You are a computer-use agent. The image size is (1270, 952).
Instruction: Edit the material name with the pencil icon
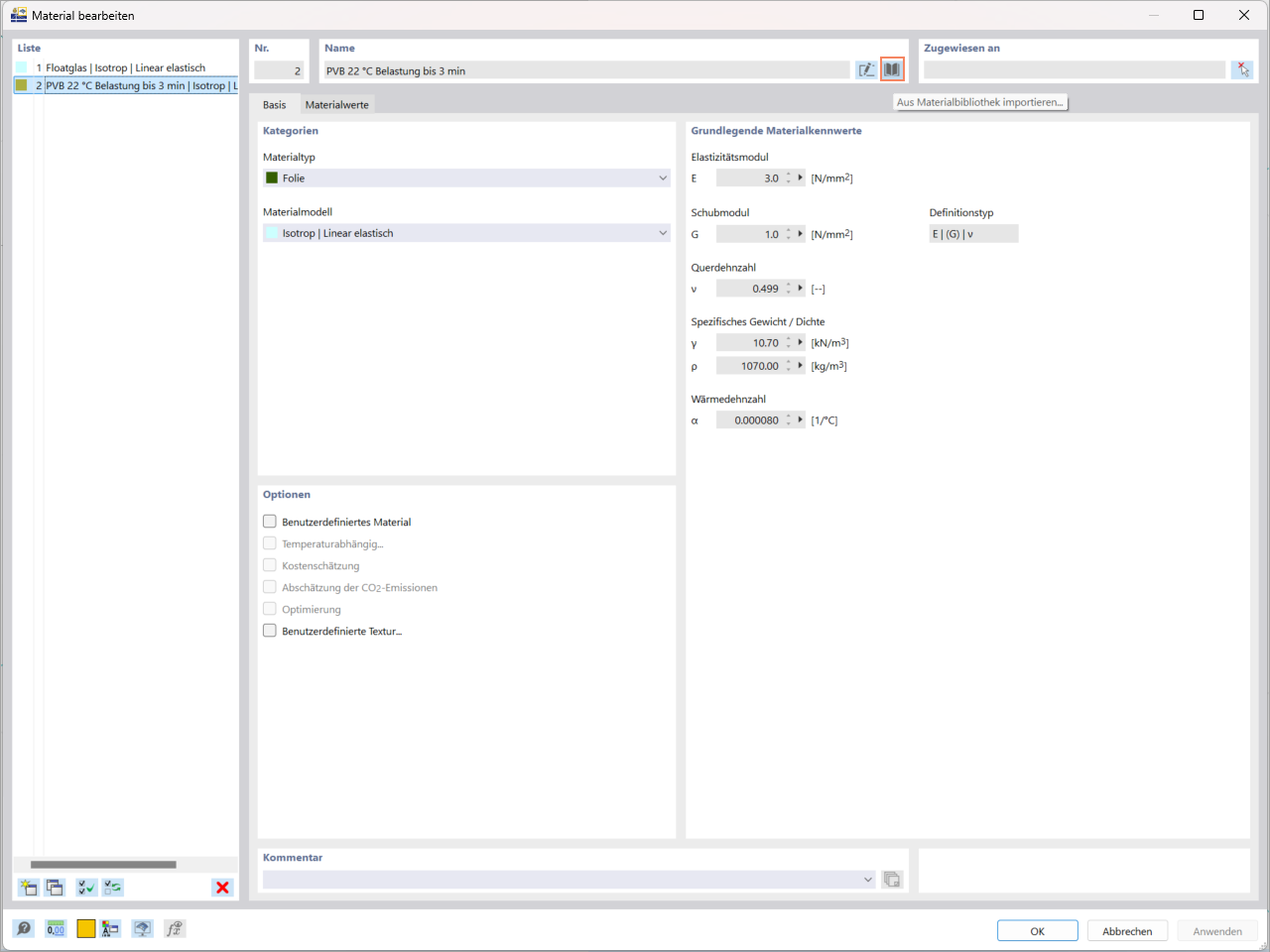point(865,68)
